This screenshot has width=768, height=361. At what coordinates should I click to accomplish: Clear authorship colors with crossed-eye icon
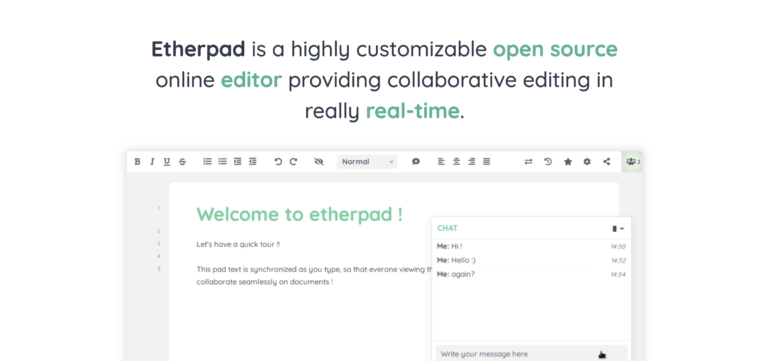pos(319,162)
